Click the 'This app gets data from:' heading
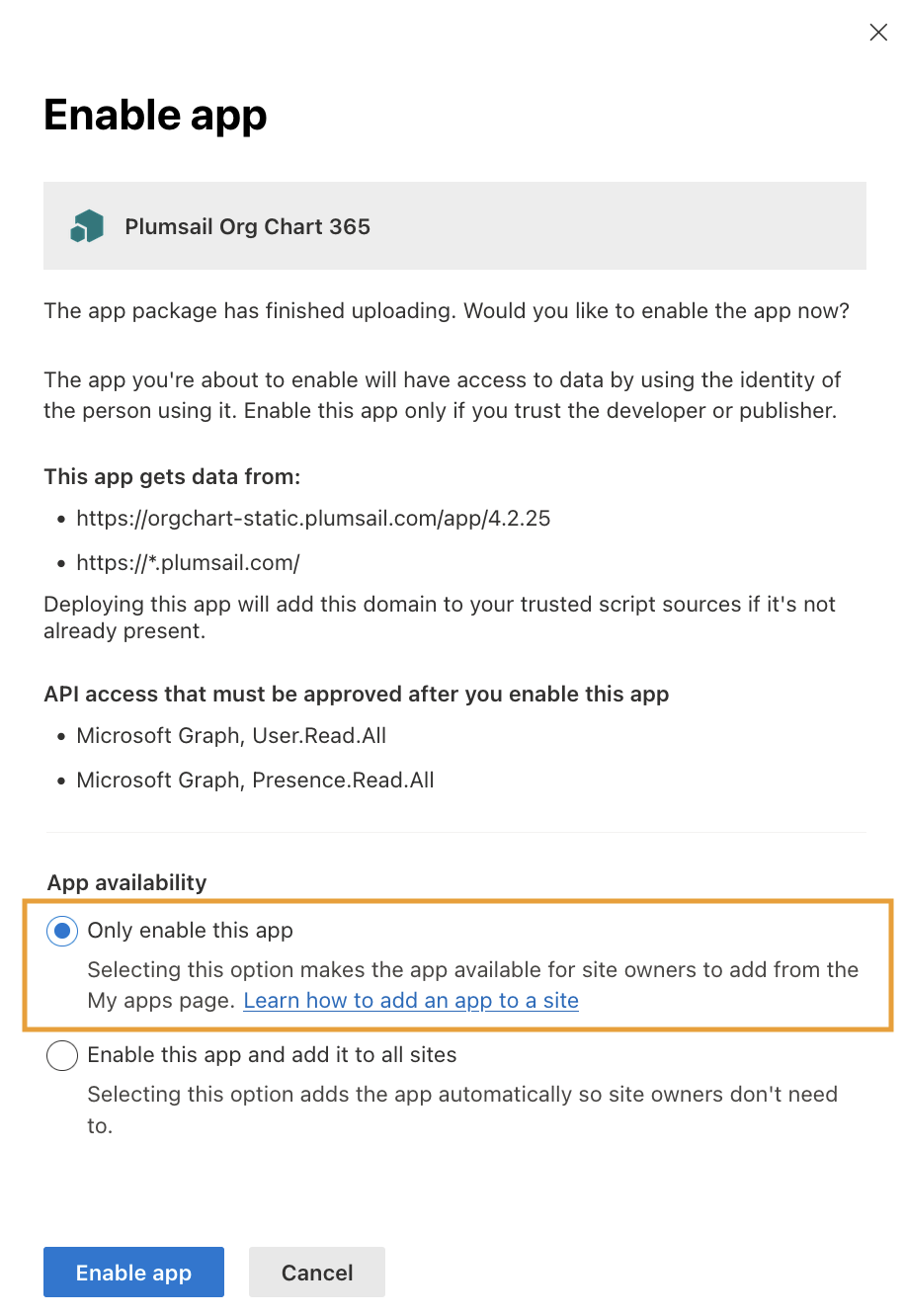 (172, 477)
